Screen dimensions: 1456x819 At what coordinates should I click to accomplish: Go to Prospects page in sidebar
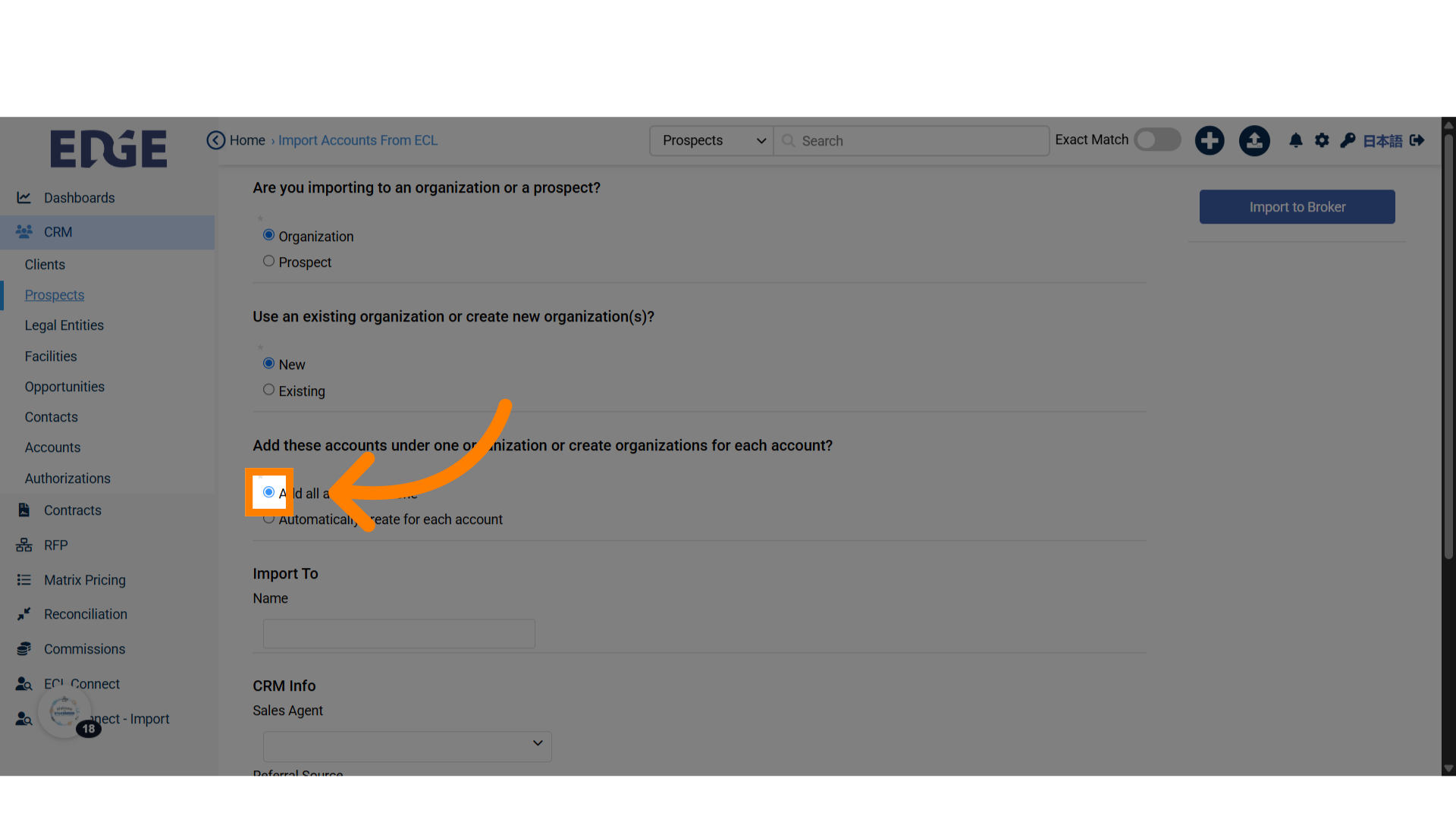[54, 295]
